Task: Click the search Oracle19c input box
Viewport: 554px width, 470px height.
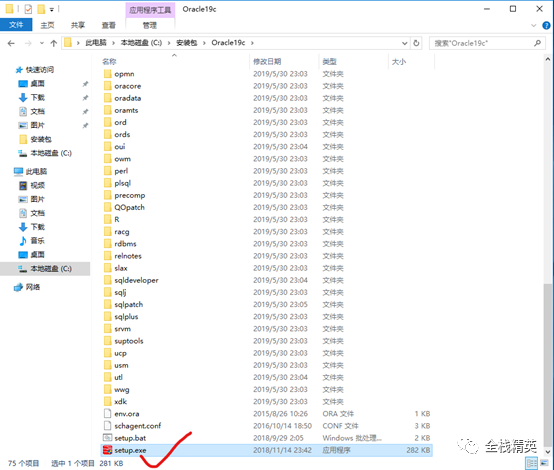Action: pos(482,43)
